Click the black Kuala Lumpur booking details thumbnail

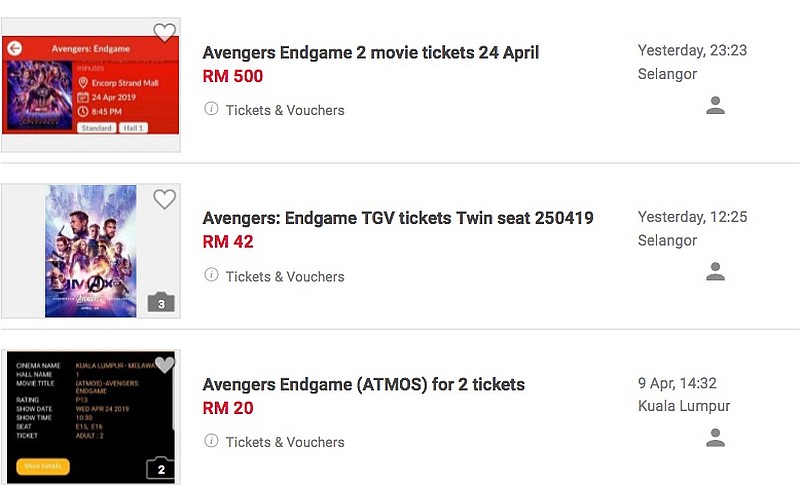click(x=91, y=417)
